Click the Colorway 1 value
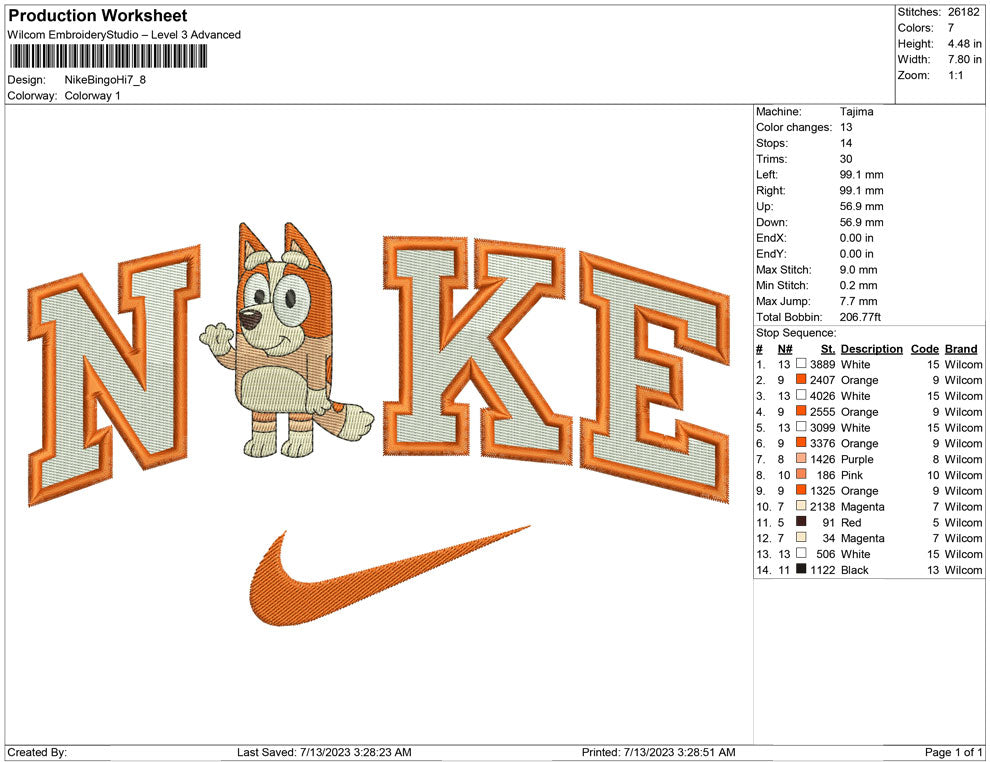Screen dimensions: 990x762 (92, 95)
